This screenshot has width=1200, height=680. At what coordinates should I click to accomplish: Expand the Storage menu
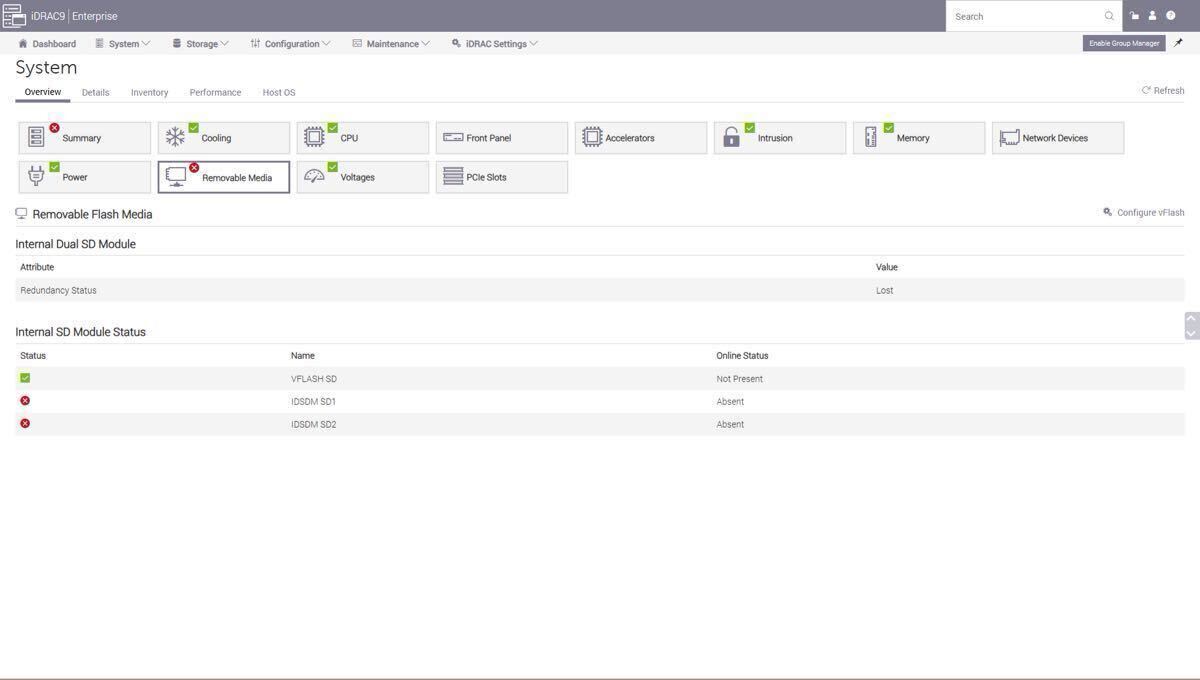[x=201, y=44]
